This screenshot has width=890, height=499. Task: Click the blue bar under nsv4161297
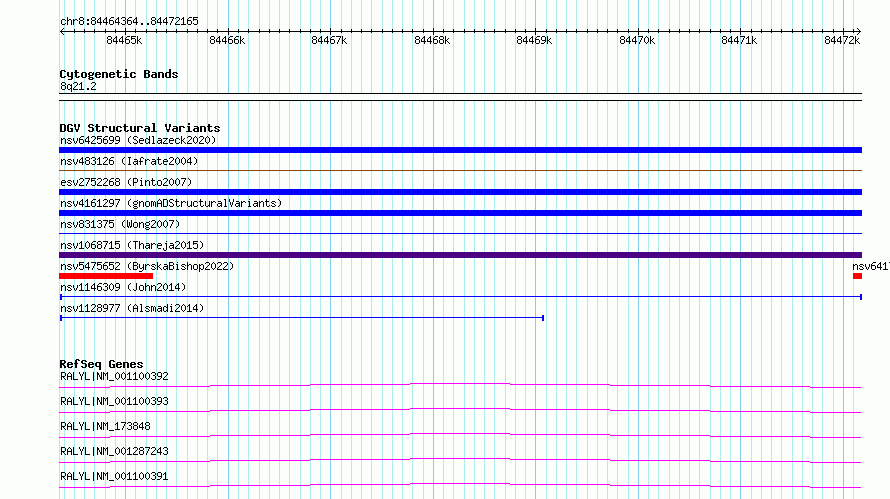pyautogui.click(x=460, y=213)
